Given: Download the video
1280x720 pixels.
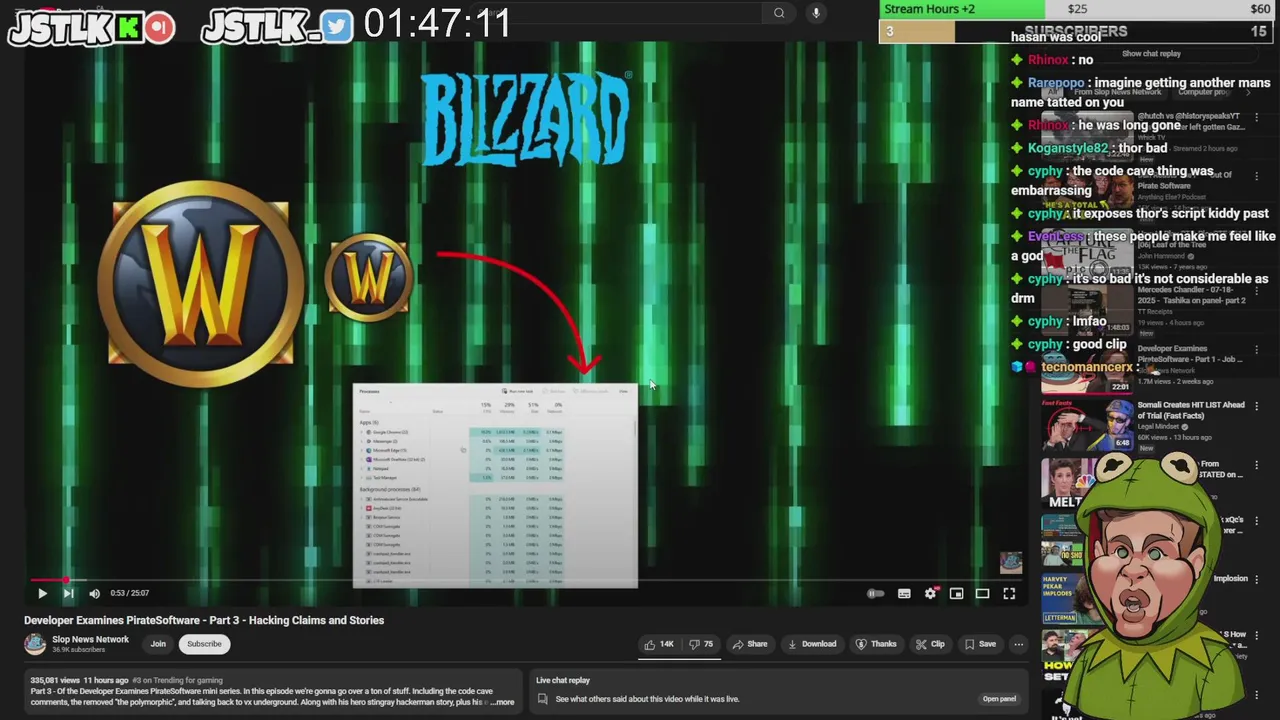Looking at the screenshot, I should point(812,644).
